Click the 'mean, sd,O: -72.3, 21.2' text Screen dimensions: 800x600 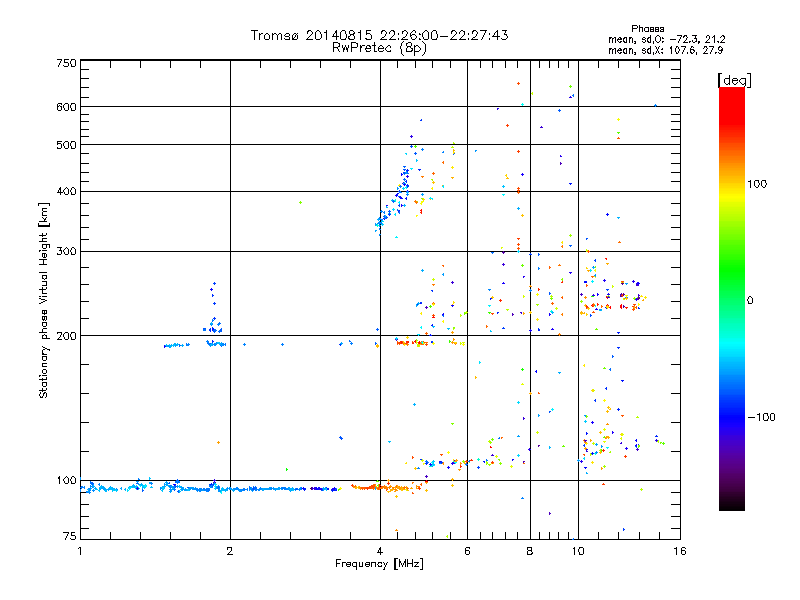(x=666, y=39)
